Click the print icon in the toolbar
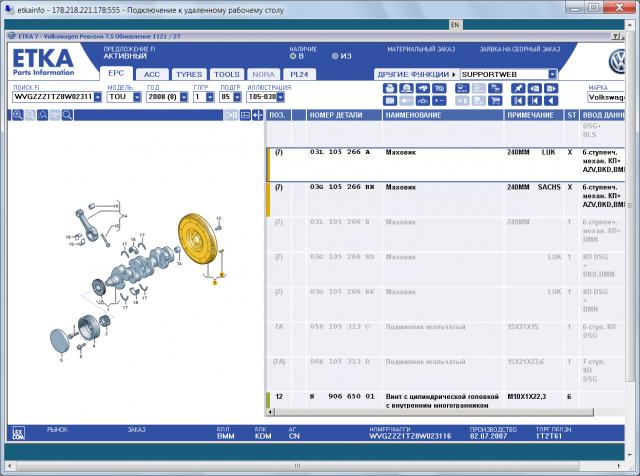Viewport: 640px width, 476px height. click(x=390, y=88)
